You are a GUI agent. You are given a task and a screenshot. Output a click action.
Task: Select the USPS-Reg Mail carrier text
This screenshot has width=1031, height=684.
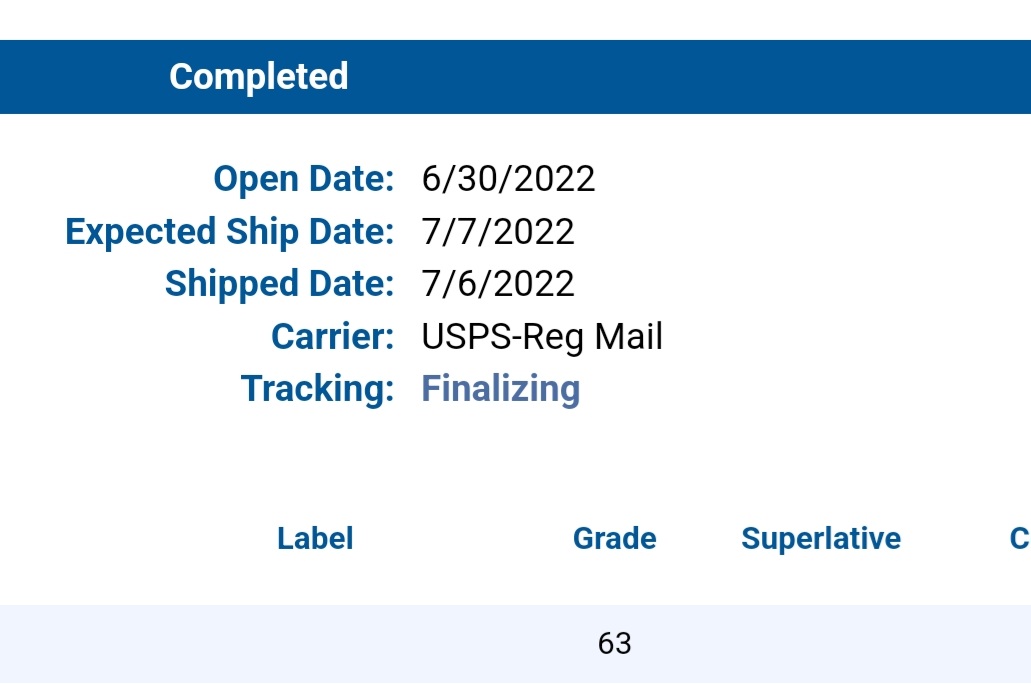tap(542, 336)
